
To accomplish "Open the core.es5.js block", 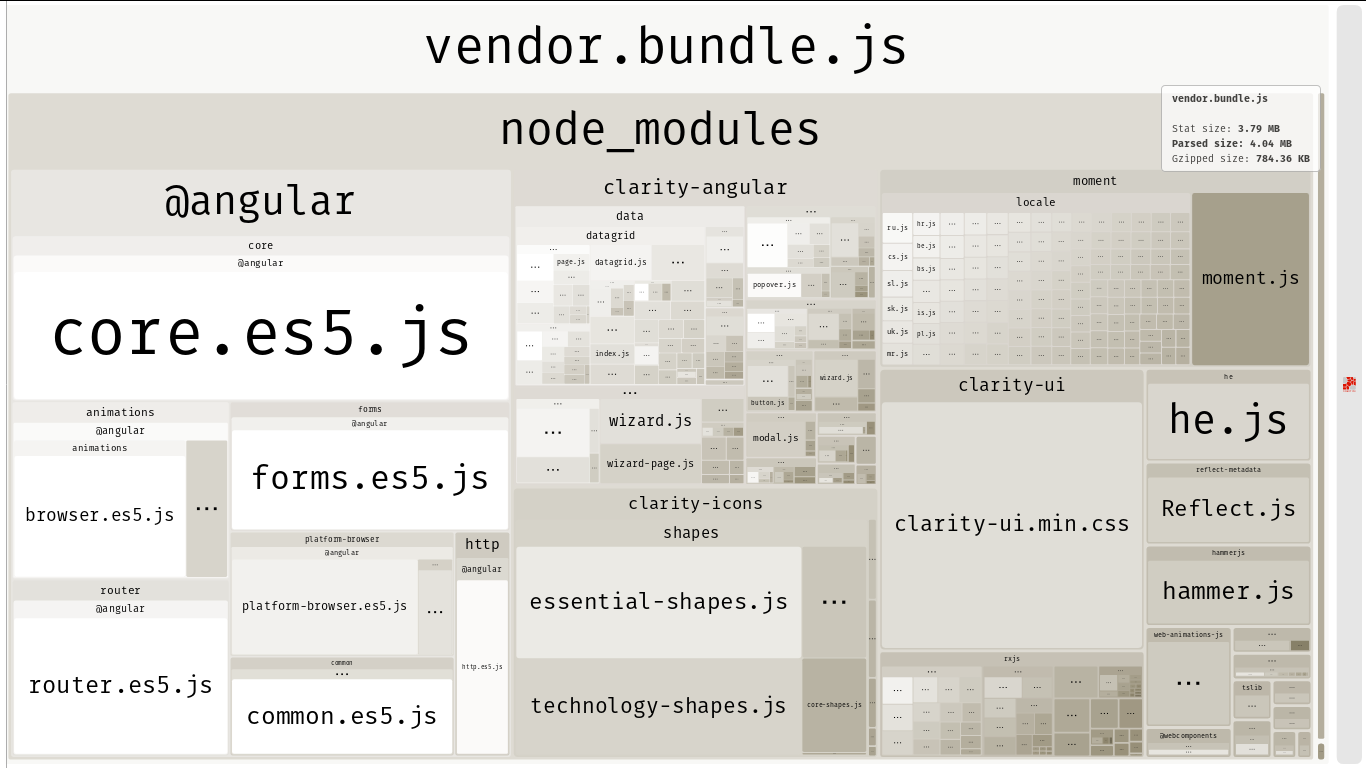I will 260,335.
